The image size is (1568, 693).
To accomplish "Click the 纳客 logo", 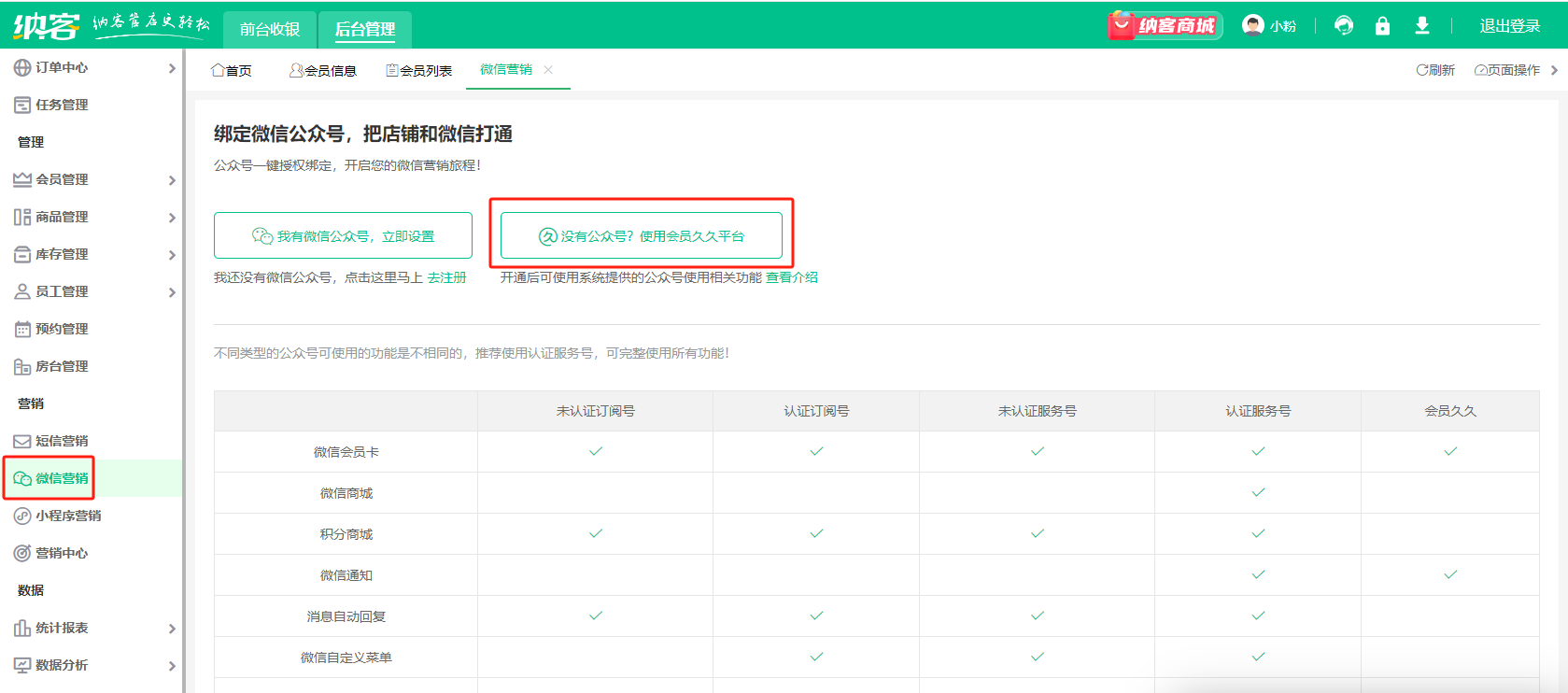I will click(x=47, y=25).
